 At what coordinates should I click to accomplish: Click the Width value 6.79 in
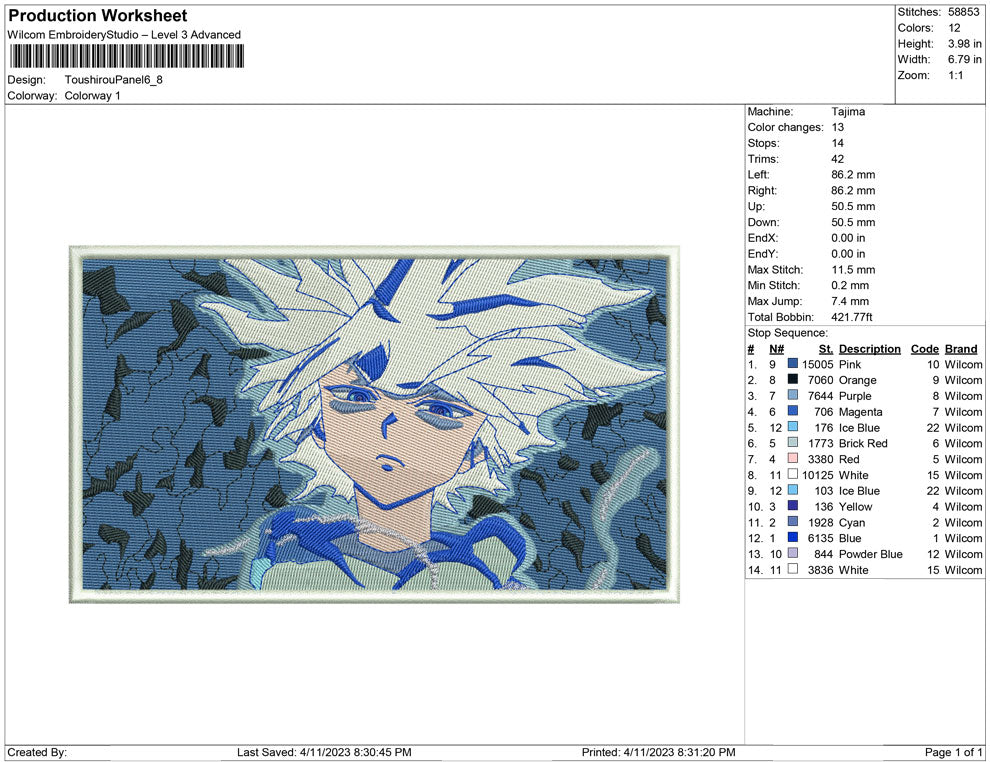point(965,59)
